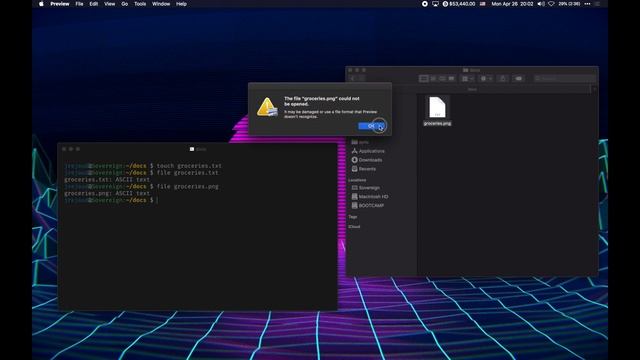Click the Finder edit tags button
This screenshot has width=640, height=360.
pyautogui.click(x=518, y=78)
